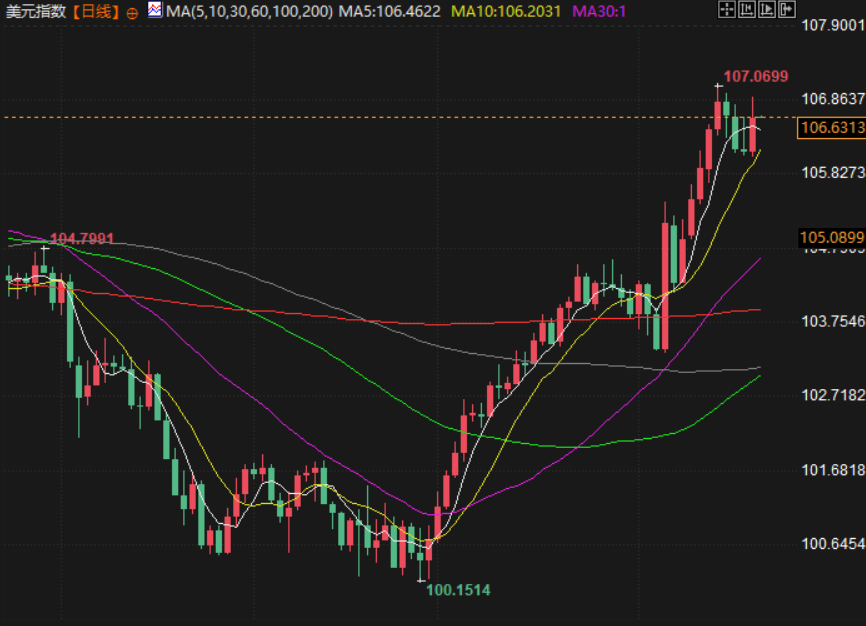Select the yellow MA10:106.2031 legend value
Viewport: 866px width, 626px height.
pos(506,12)
